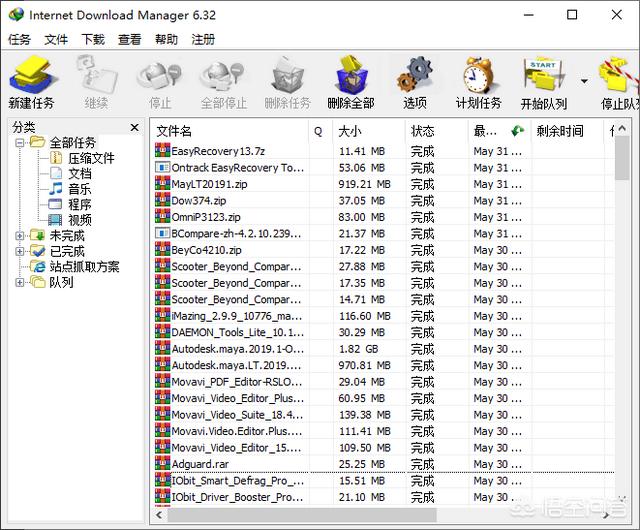Viewport: 640px width, 530px height.
Task: Select the IObit_Smart_Defrag_Pro download row
Action: click(384, 481)
